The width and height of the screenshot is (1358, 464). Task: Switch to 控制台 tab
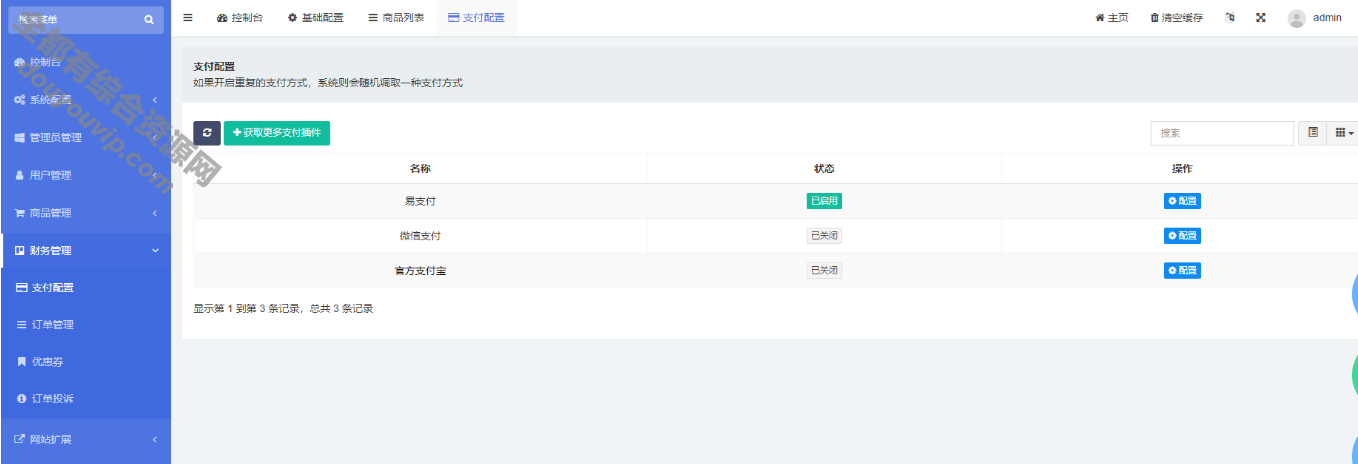(x=239, y=18)
